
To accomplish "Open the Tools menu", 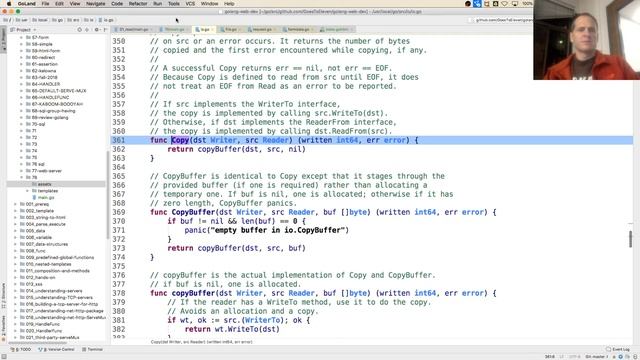I will tap(174, 4).
